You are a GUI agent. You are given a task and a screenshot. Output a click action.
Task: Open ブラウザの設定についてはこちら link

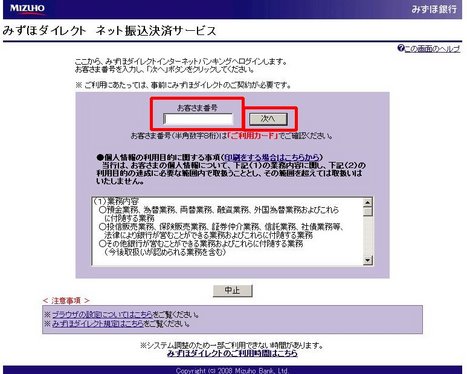102,314
